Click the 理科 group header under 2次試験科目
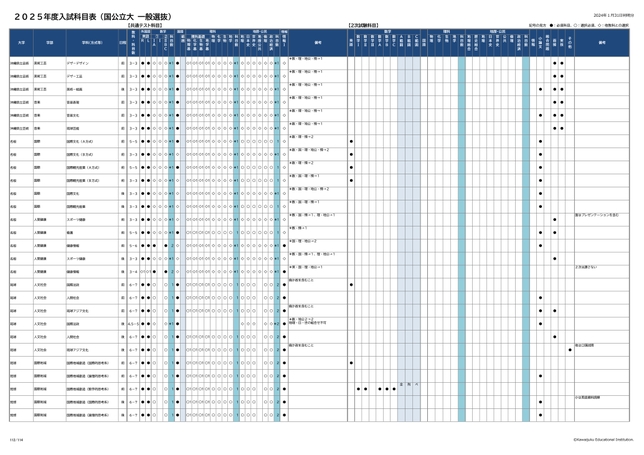 click(x=445, y=31)
